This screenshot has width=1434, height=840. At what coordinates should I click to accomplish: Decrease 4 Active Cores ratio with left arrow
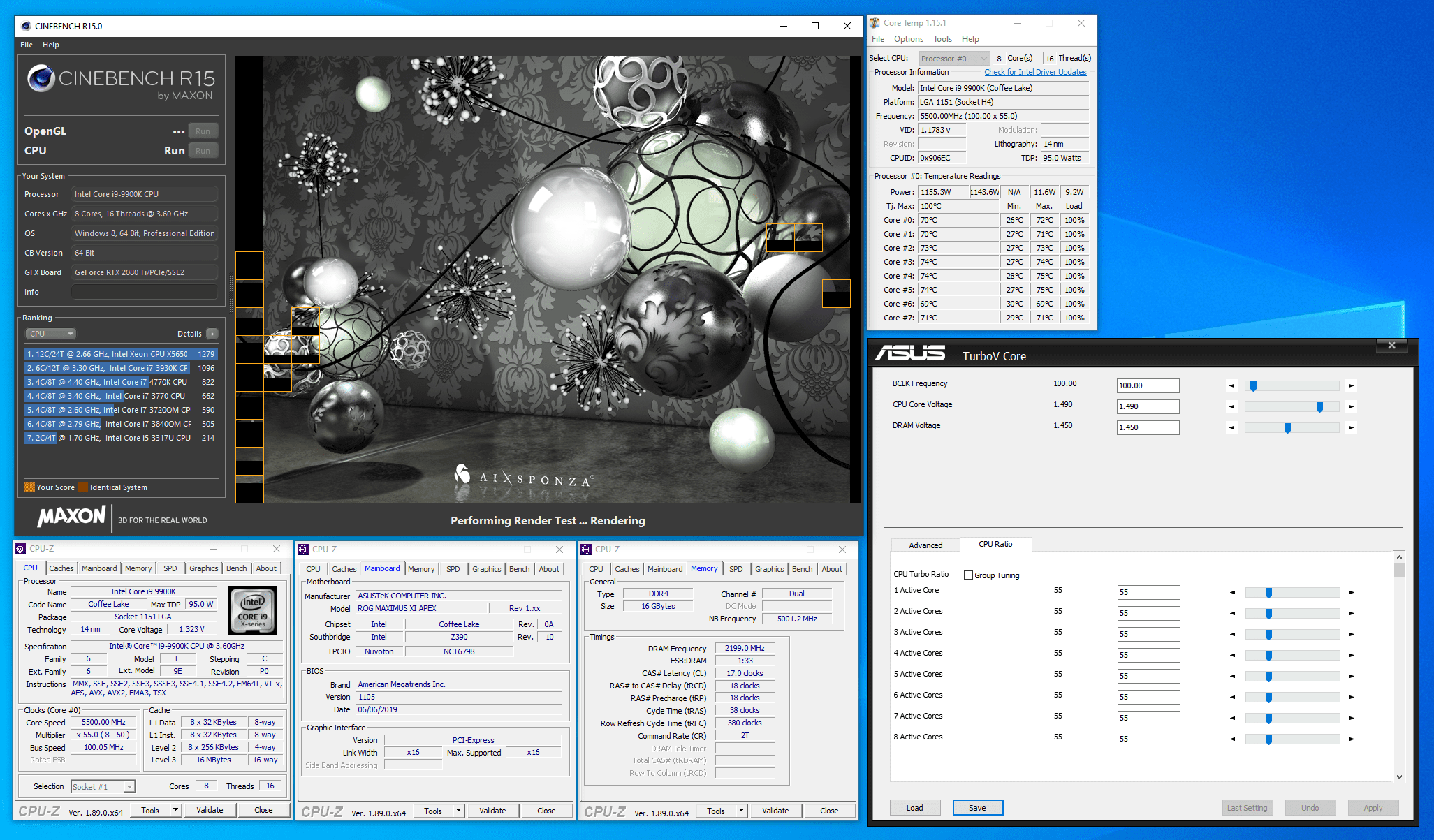(x=1233, y=655)
